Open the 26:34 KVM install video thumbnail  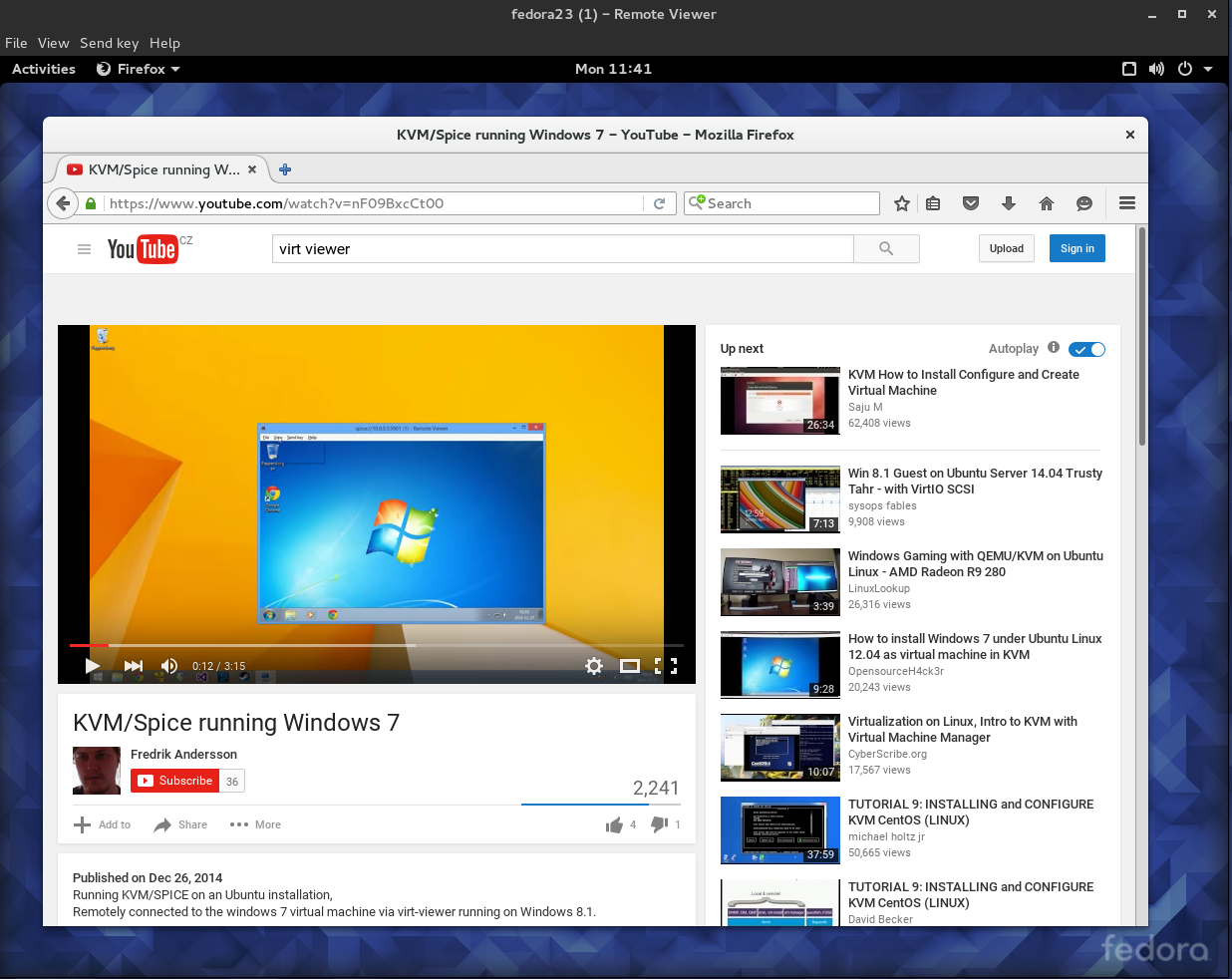(780, 401)
